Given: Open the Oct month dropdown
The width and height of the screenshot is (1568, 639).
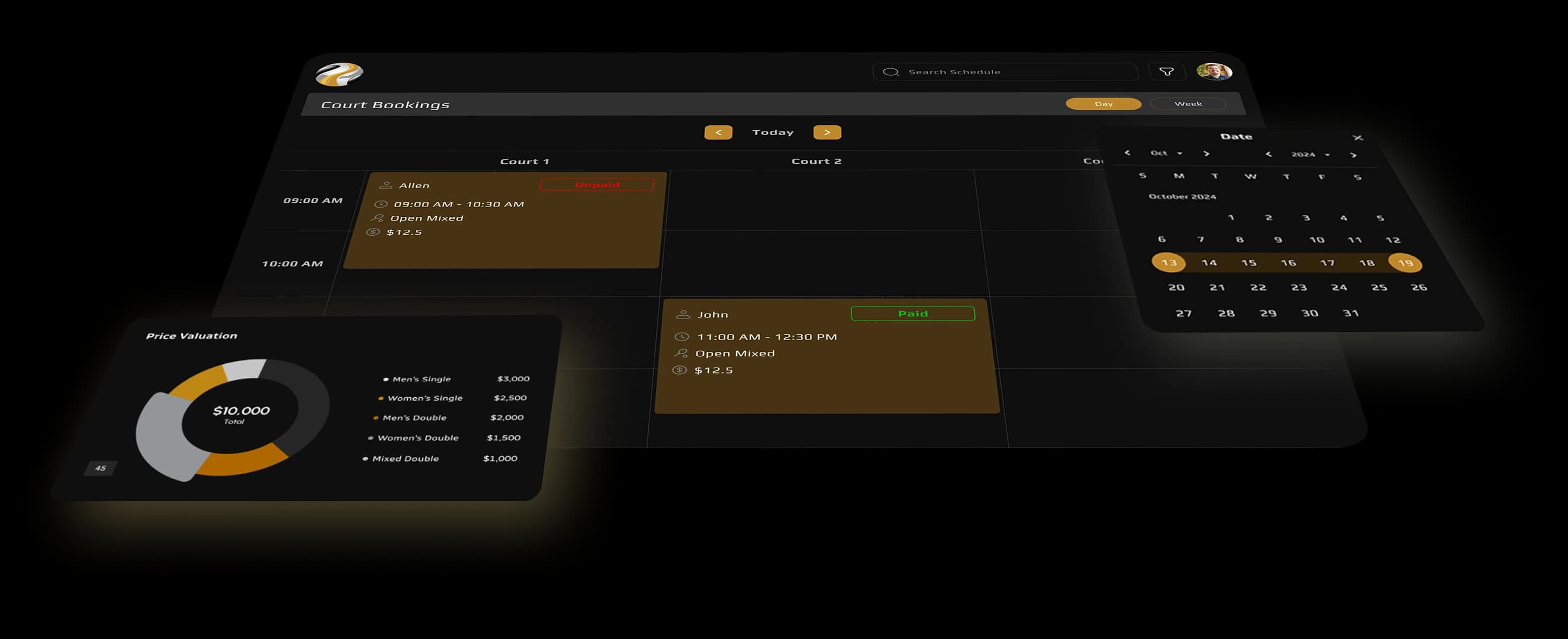Looking at the screenshot, I should pyautogui.click(x=1166, y=153).
